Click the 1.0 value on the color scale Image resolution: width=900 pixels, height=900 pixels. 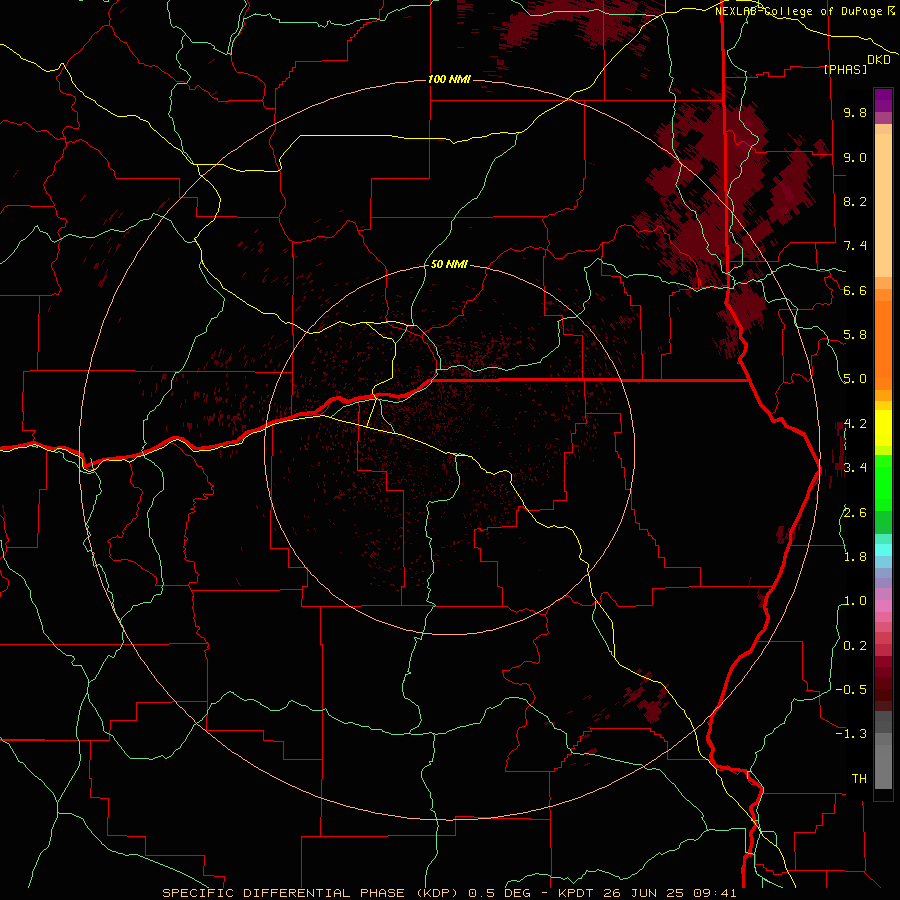[x=855, y=601]
